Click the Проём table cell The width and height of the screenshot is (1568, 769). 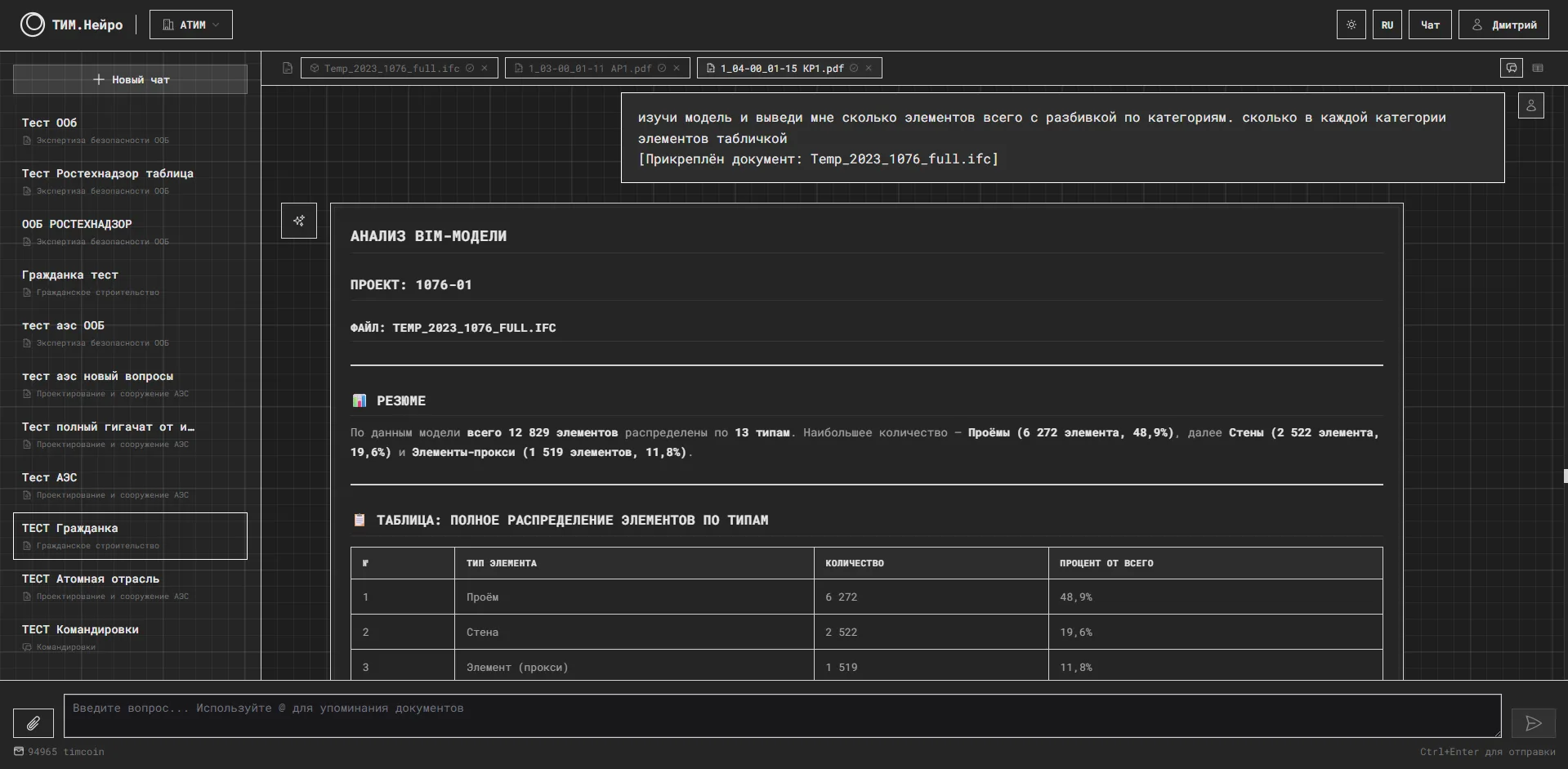(634, 597)
